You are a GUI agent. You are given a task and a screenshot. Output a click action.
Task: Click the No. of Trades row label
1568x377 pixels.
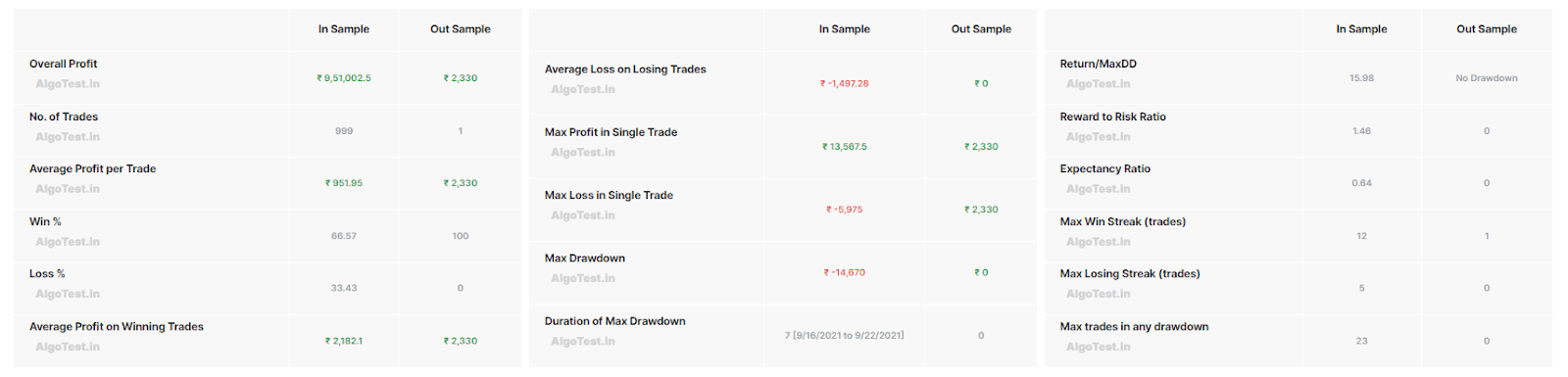(64, 117)
